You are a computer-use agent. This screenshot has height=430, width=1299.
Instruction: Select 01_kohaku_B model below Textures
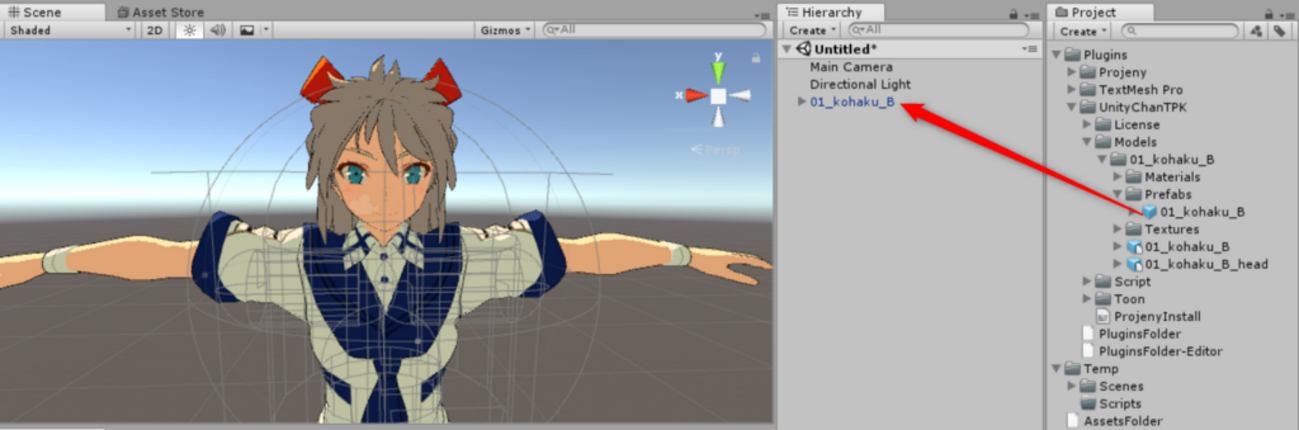click(1187, 247)
